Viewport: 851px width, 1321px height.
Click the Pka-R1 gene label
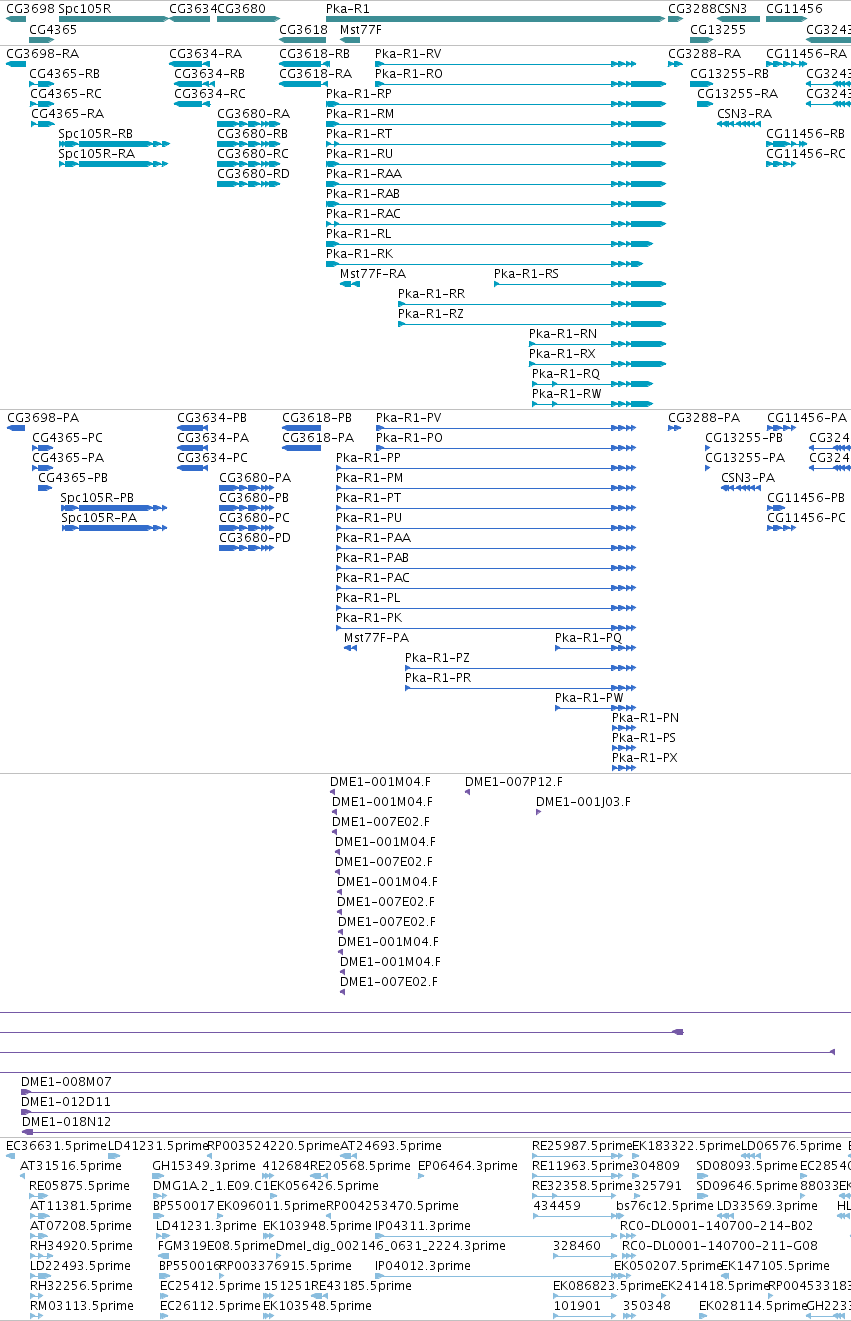(347, 8)
